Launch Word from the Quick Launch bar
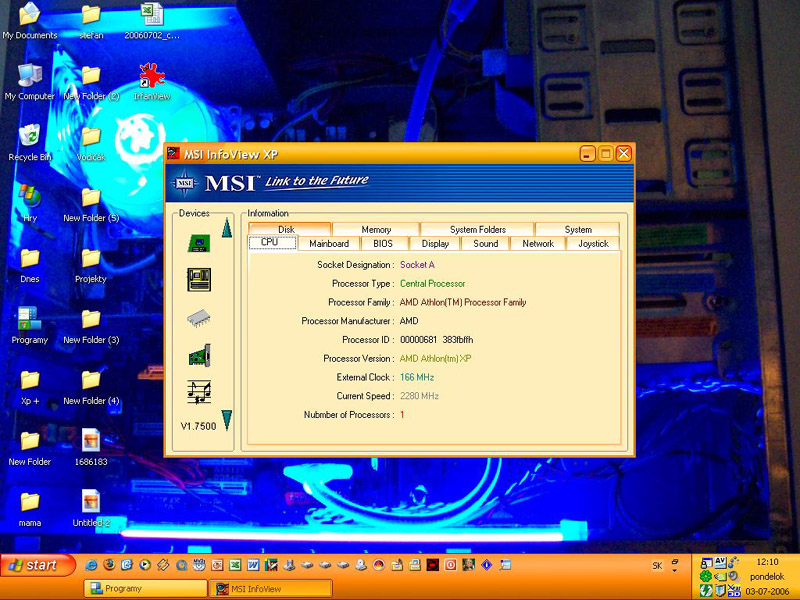This screenshot has width=800, height=600. click(x=253, y=565)
